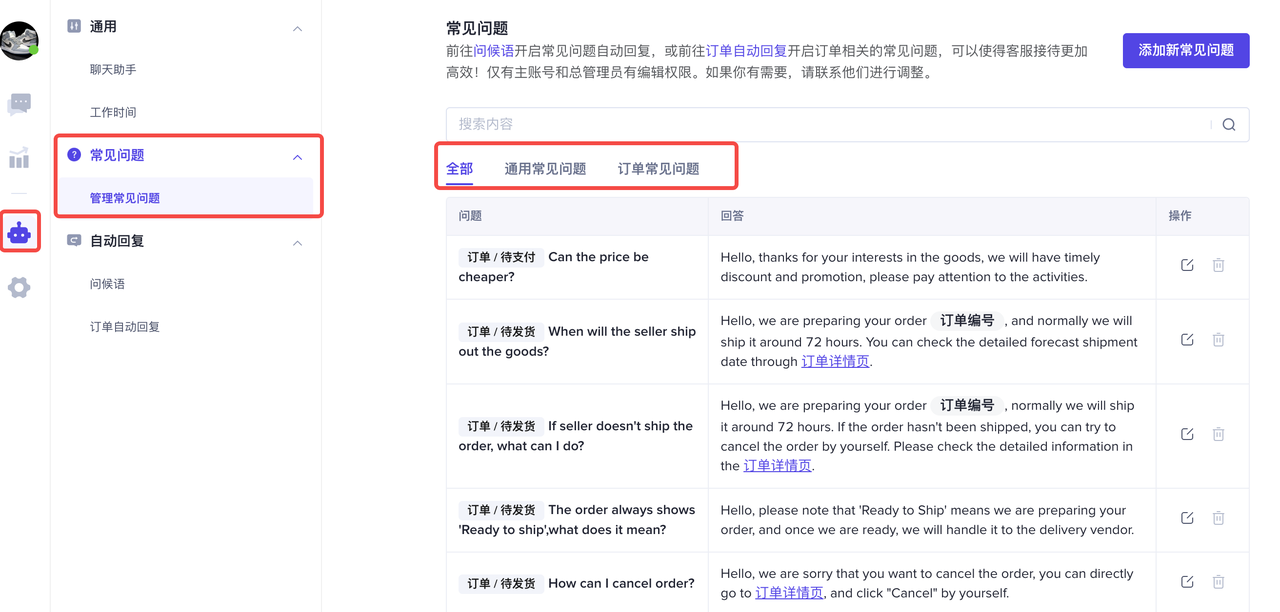Image resolution: width=1280 pixels, height=612 pixels.
Task: Collapse the 自动回复 section
Action: pos(297,243)
